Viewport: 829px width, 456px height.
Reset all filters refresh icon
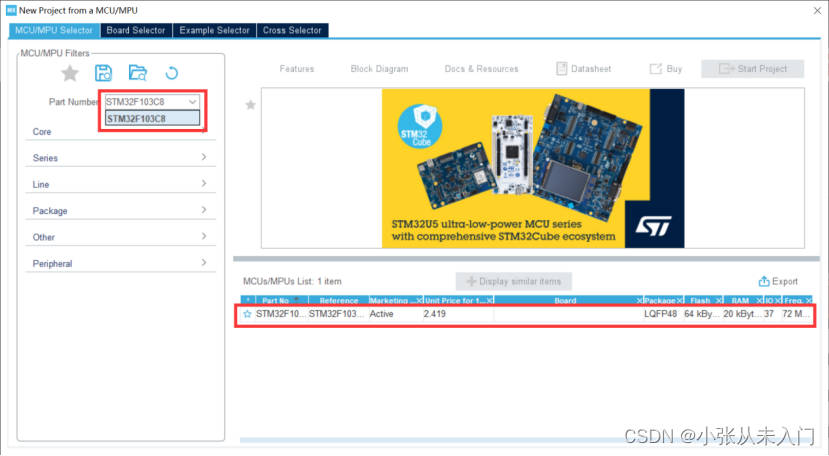tap(171, 73)
